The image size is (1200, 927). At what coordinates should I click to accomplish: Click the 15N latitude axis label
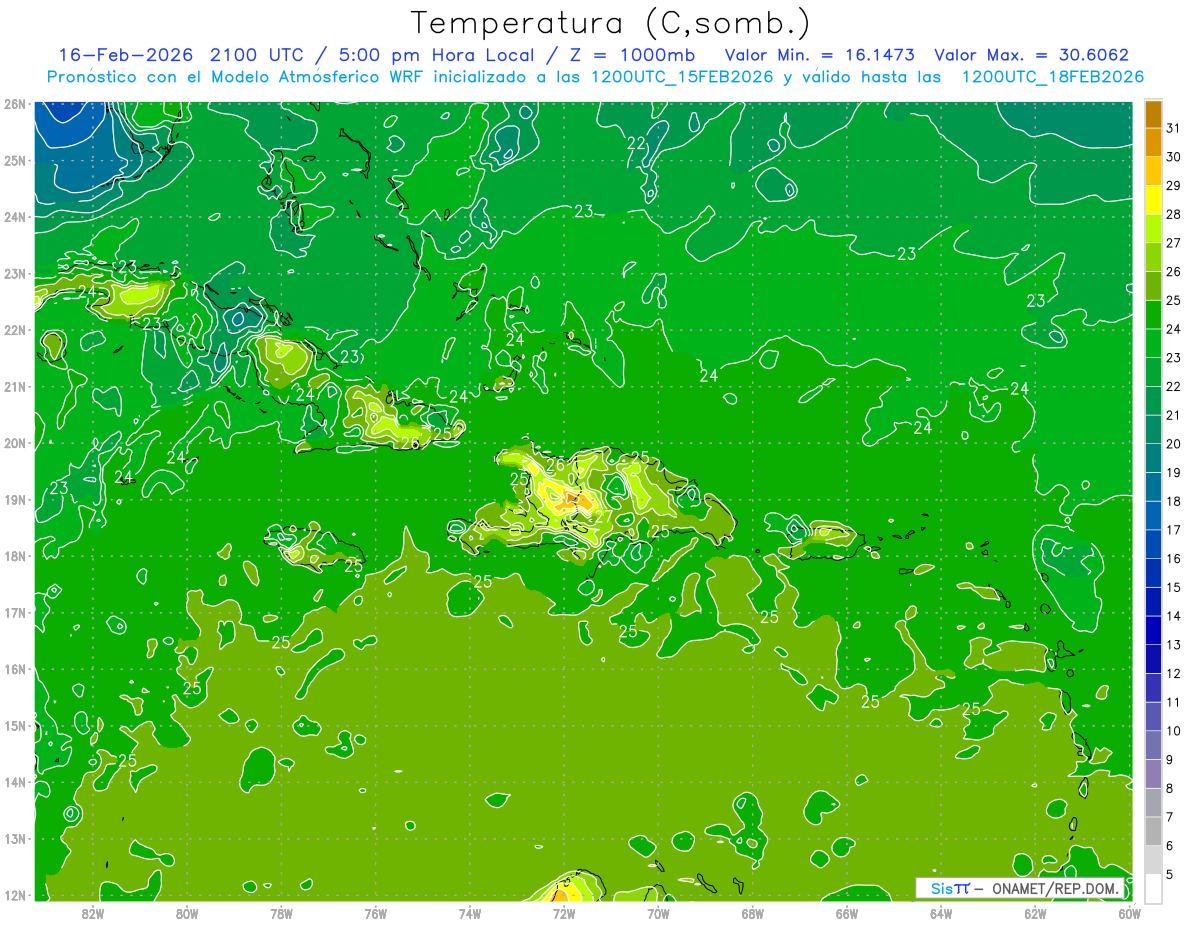click(x=14, y=726)
